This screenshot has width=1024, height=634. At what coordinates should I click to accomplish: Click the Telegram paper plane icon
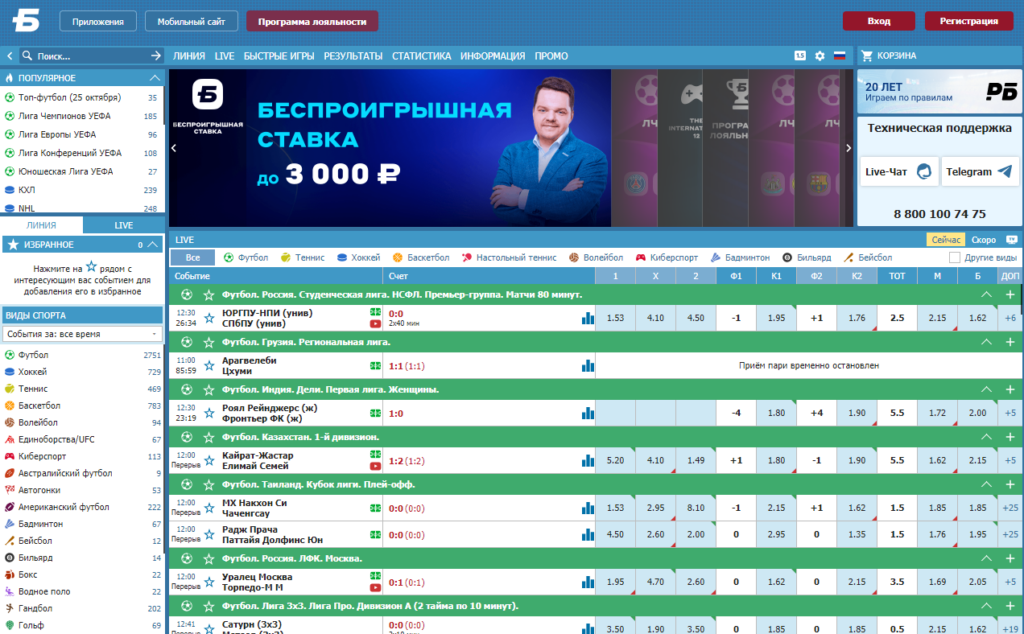(x=1005, y=172)
